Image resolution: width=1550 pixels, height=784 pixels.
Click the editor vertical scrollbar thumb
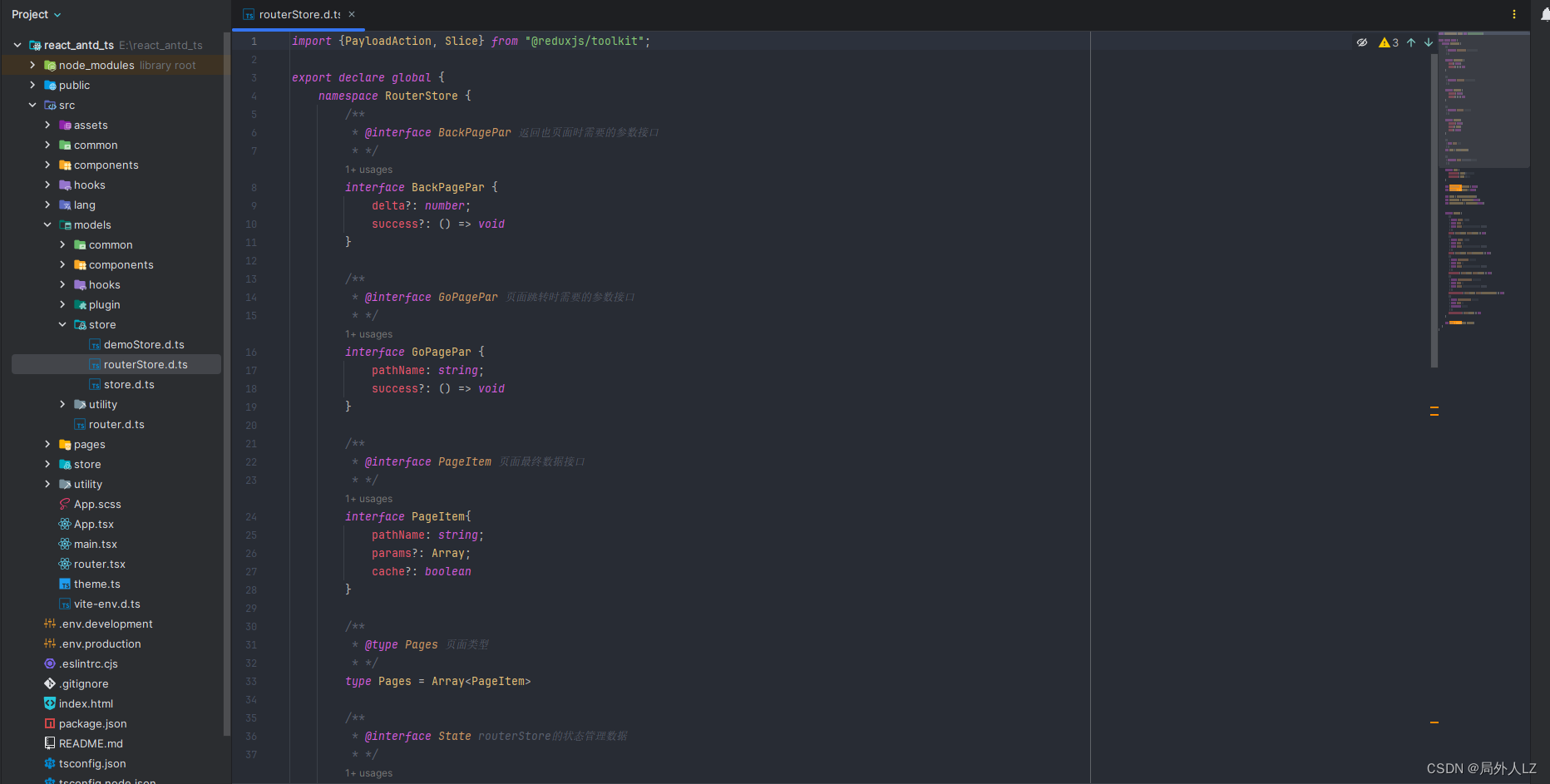click(x=1434, y=210)
